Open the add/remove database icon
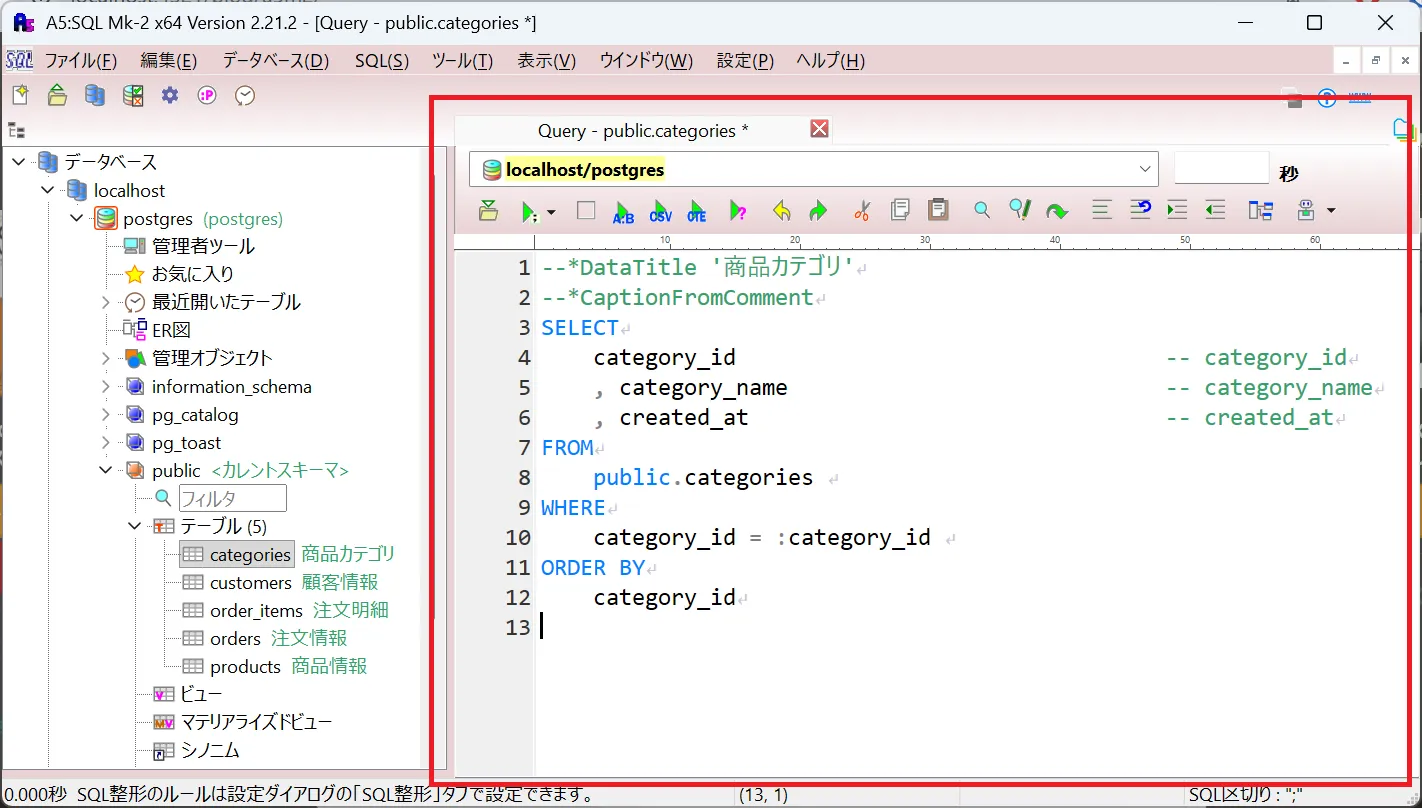Screen dimensions: 1422x808 click(95, 95)
